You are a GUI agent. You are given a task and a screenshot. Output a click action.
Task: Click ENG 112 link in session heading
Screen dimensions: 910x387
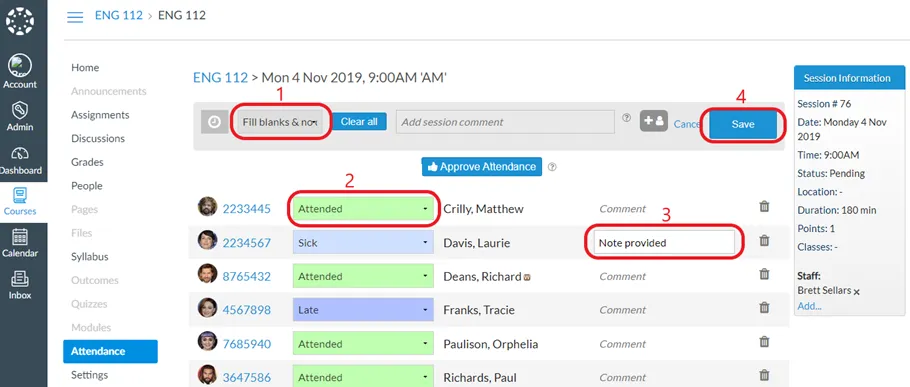coord(221,77)
